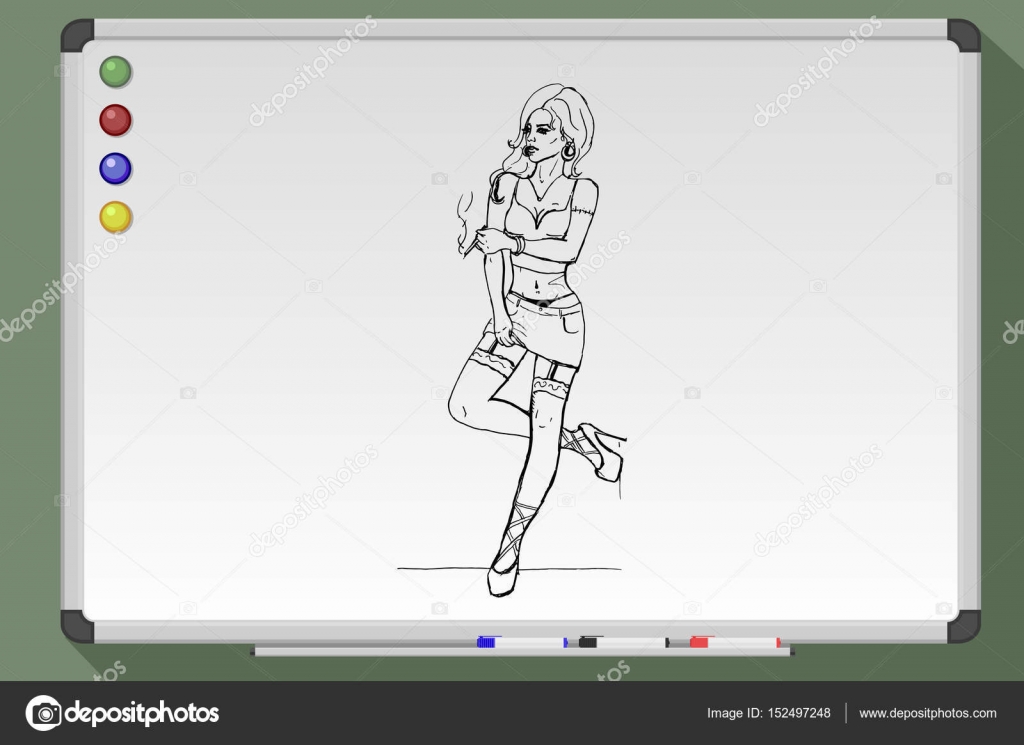Click the green magnet on the whiteboard
1024x745 pixels.
116,71
